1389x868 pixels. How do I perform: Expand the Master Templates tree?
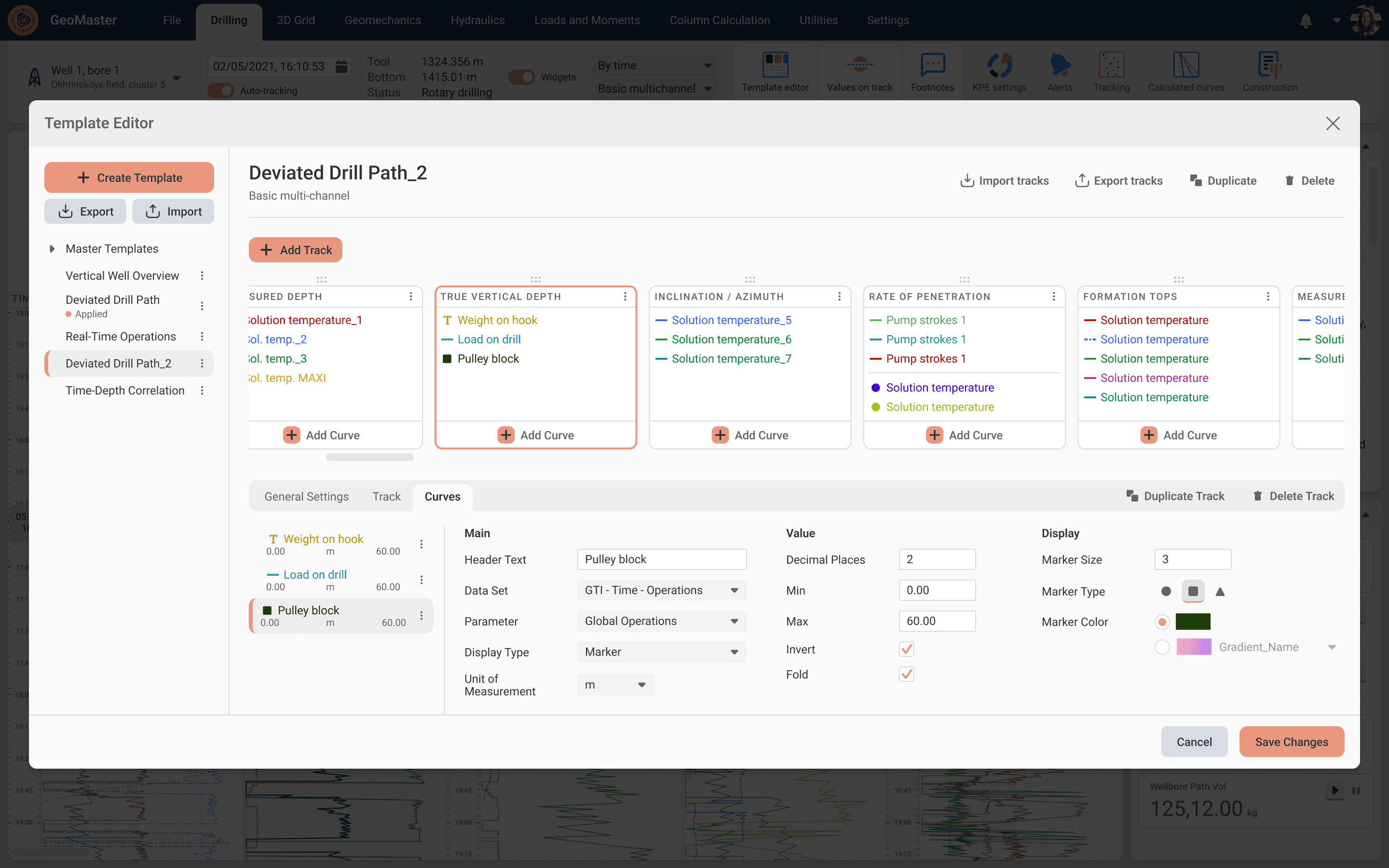point(52,248)
